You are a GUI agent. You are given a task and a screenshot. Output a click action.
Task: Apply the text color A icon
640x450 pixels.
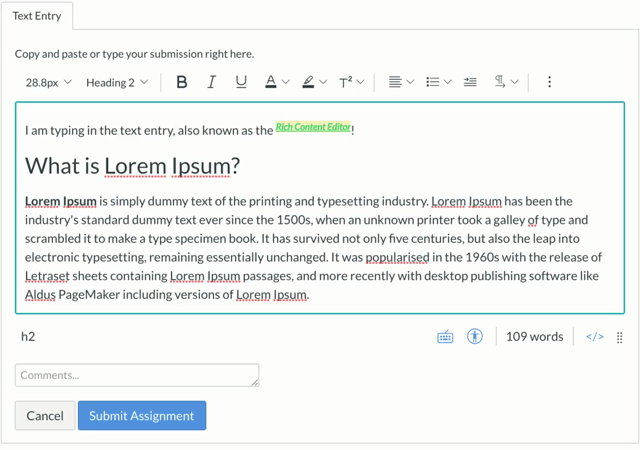tap(271, 82)
